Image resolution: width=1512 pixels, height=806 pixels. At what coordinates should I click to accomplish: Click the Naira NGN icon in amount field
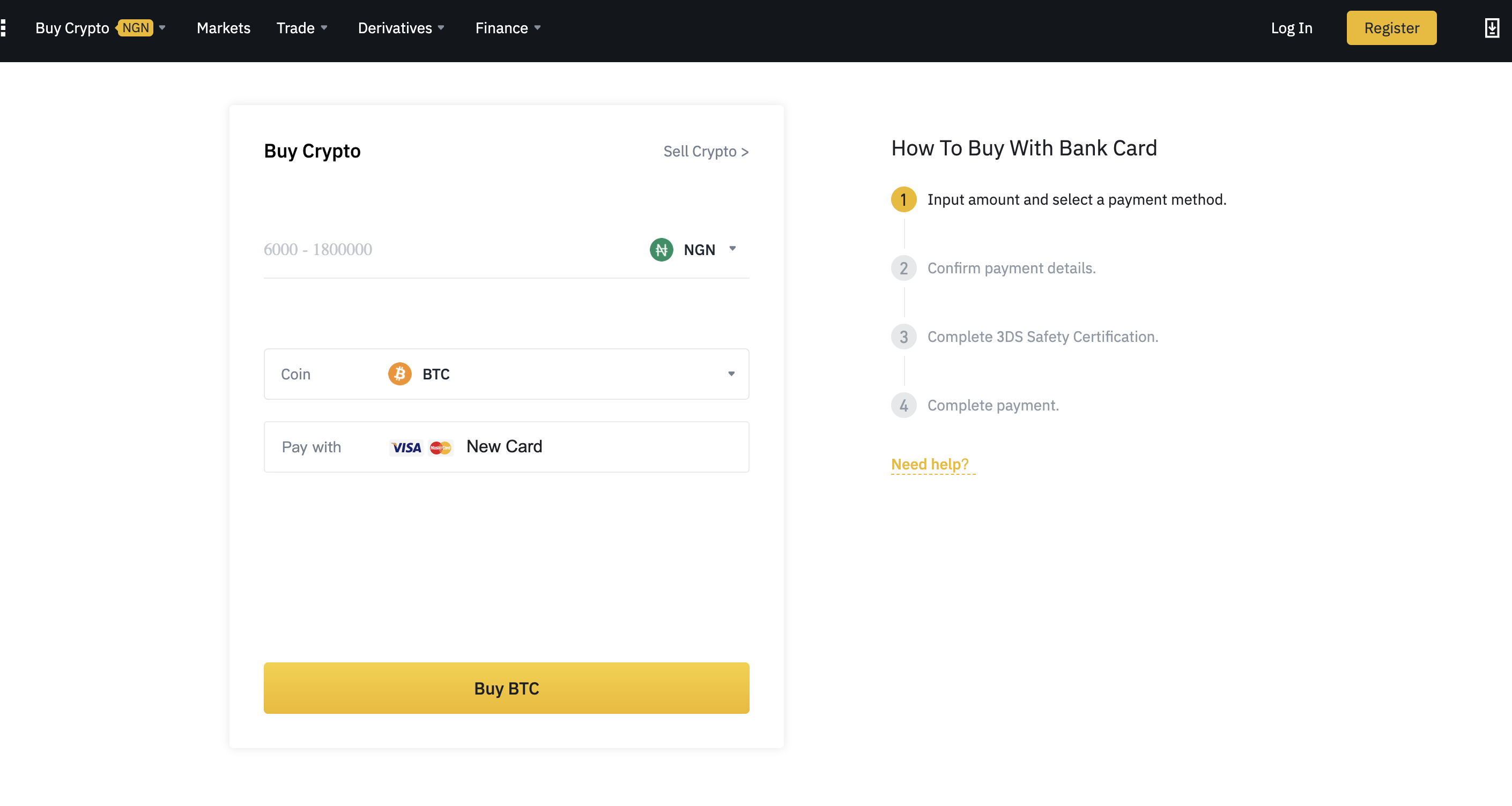click(x=662, y=249)
